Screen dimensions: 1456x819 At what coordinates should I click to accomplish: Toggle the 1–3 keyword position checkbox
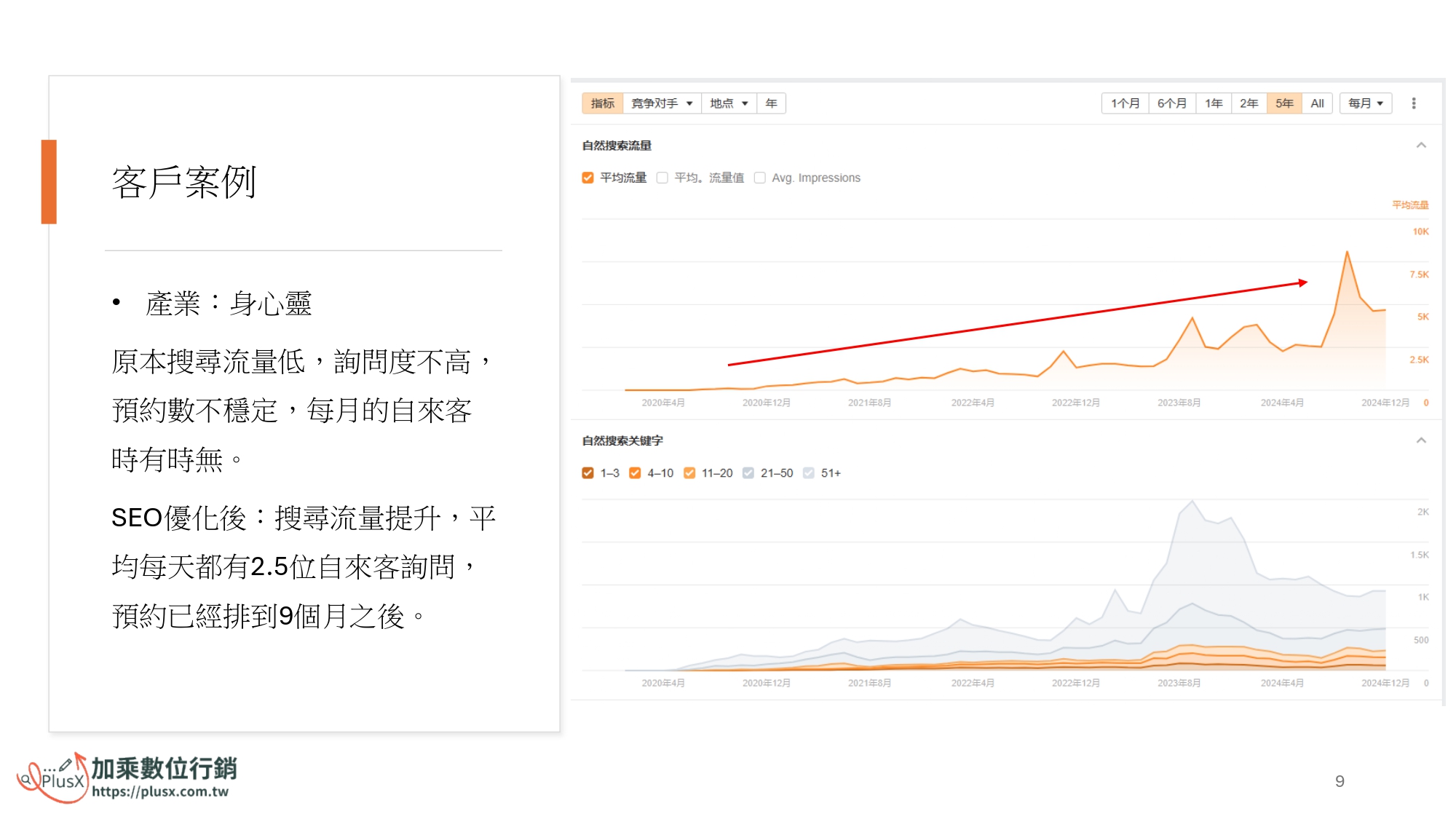coord(588,473)
